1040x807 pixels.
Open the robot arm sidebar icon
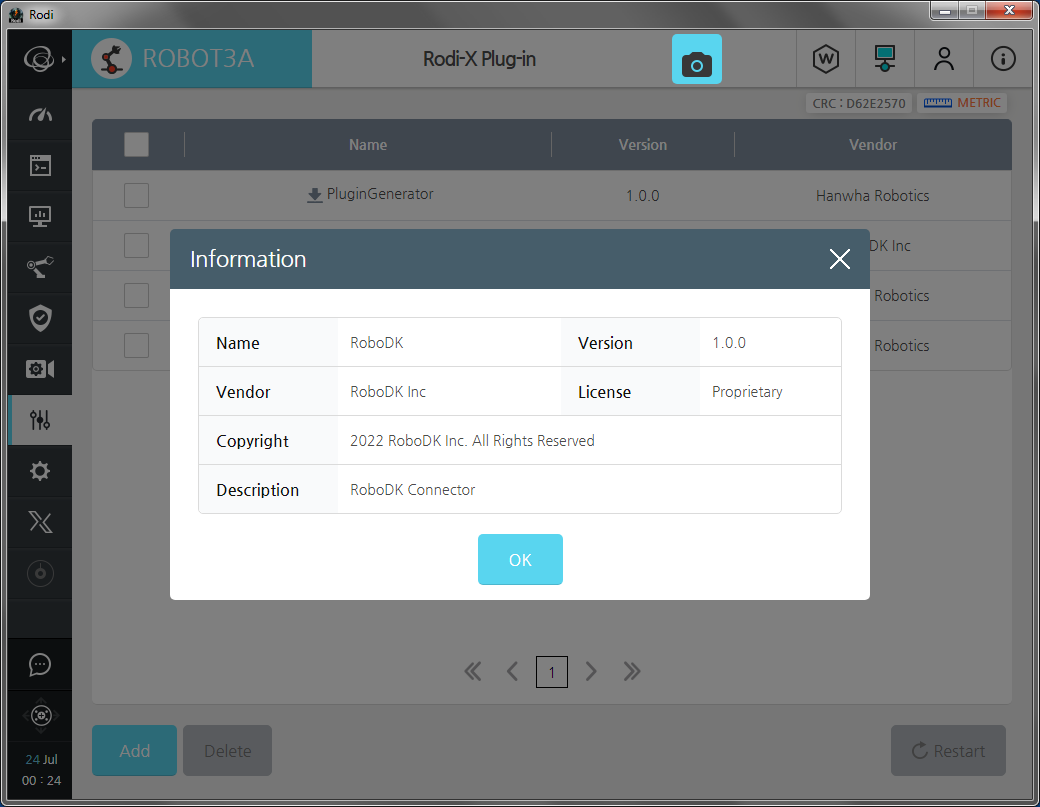pyautogui.click(x=40, y=267)
